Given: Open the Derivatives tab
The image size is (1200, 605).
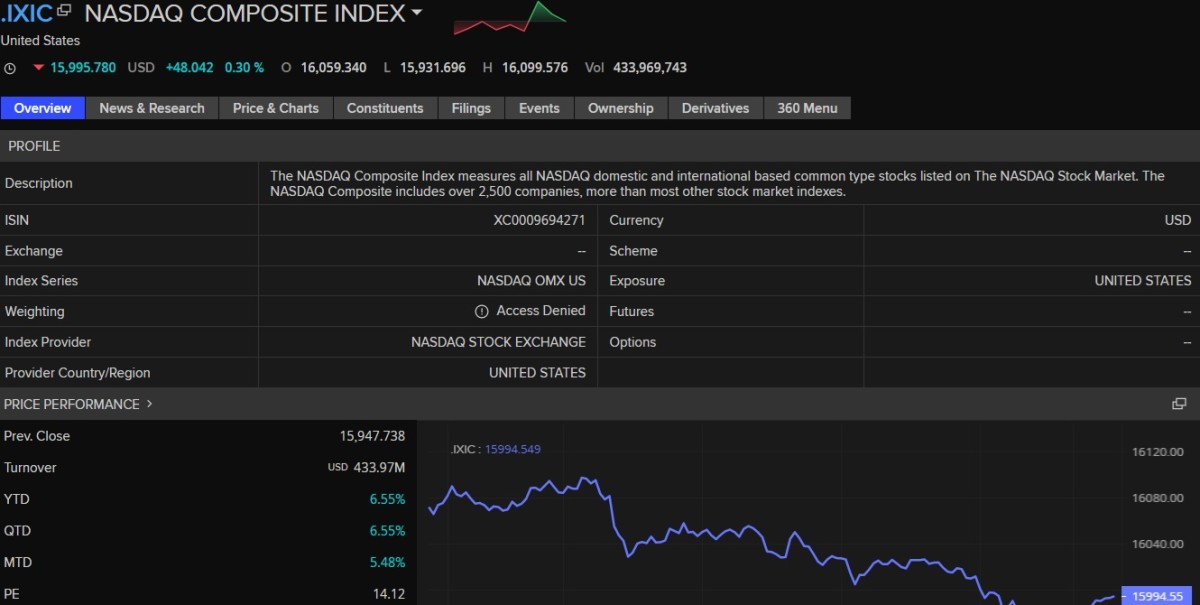Looking at the screenshot, I should 715,108.
